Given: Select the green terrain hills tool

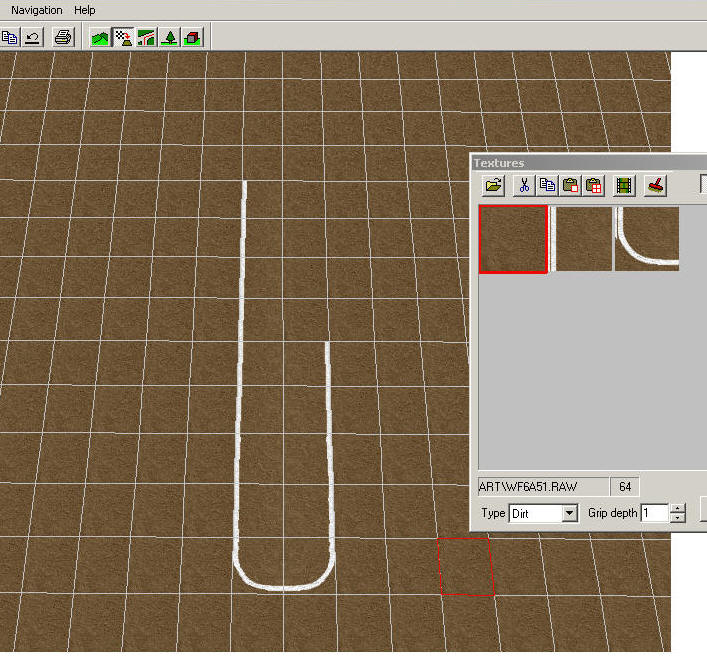Looking at the screenshot, I should coord(100,38).
